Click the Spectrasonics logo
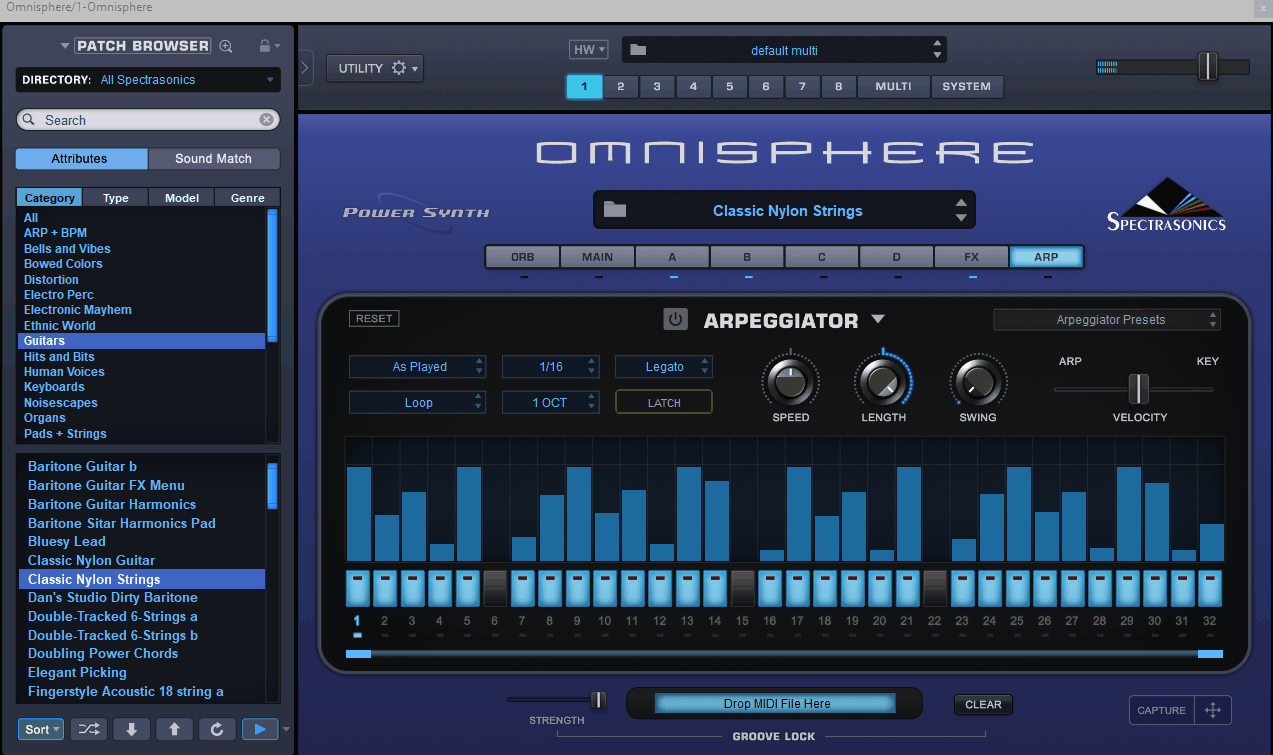The image size is (1273, 755). (x=1166, y=205)
